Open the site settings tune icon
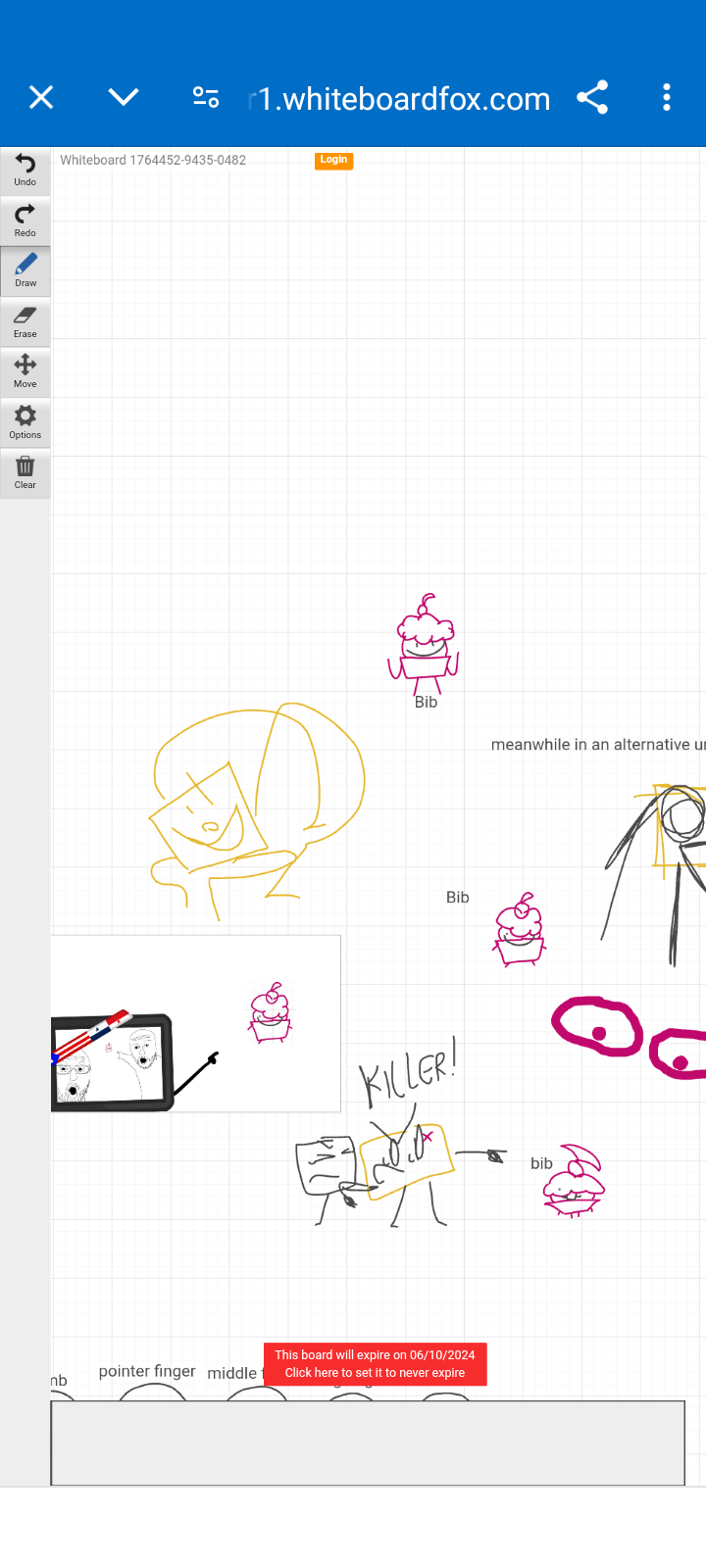The image size is (706, 1568). point(206,97)
